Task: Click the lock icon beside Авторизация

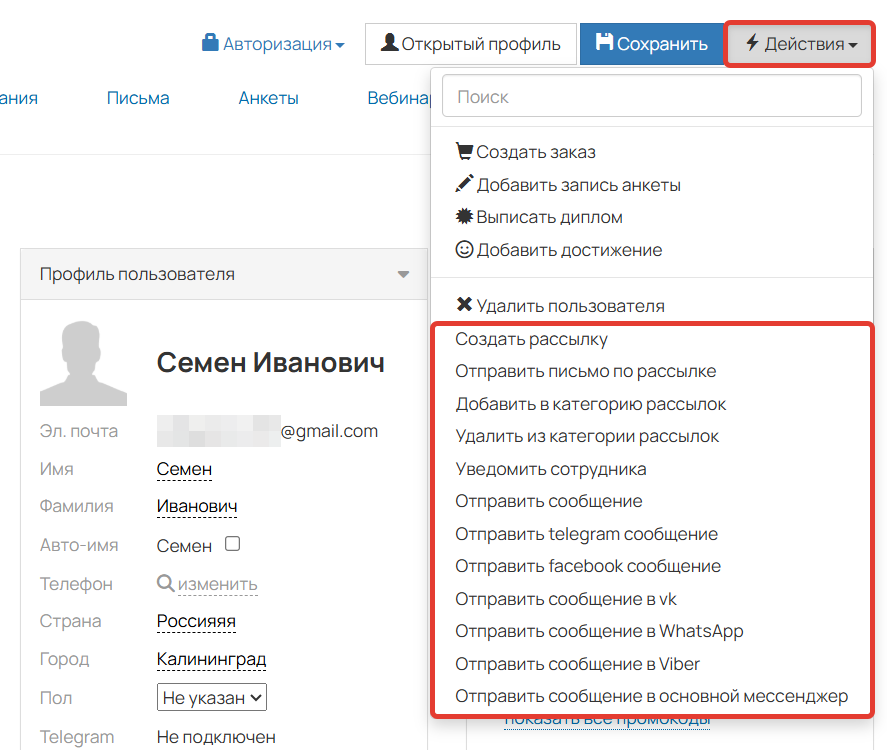Action: click(x=209, y=43)
